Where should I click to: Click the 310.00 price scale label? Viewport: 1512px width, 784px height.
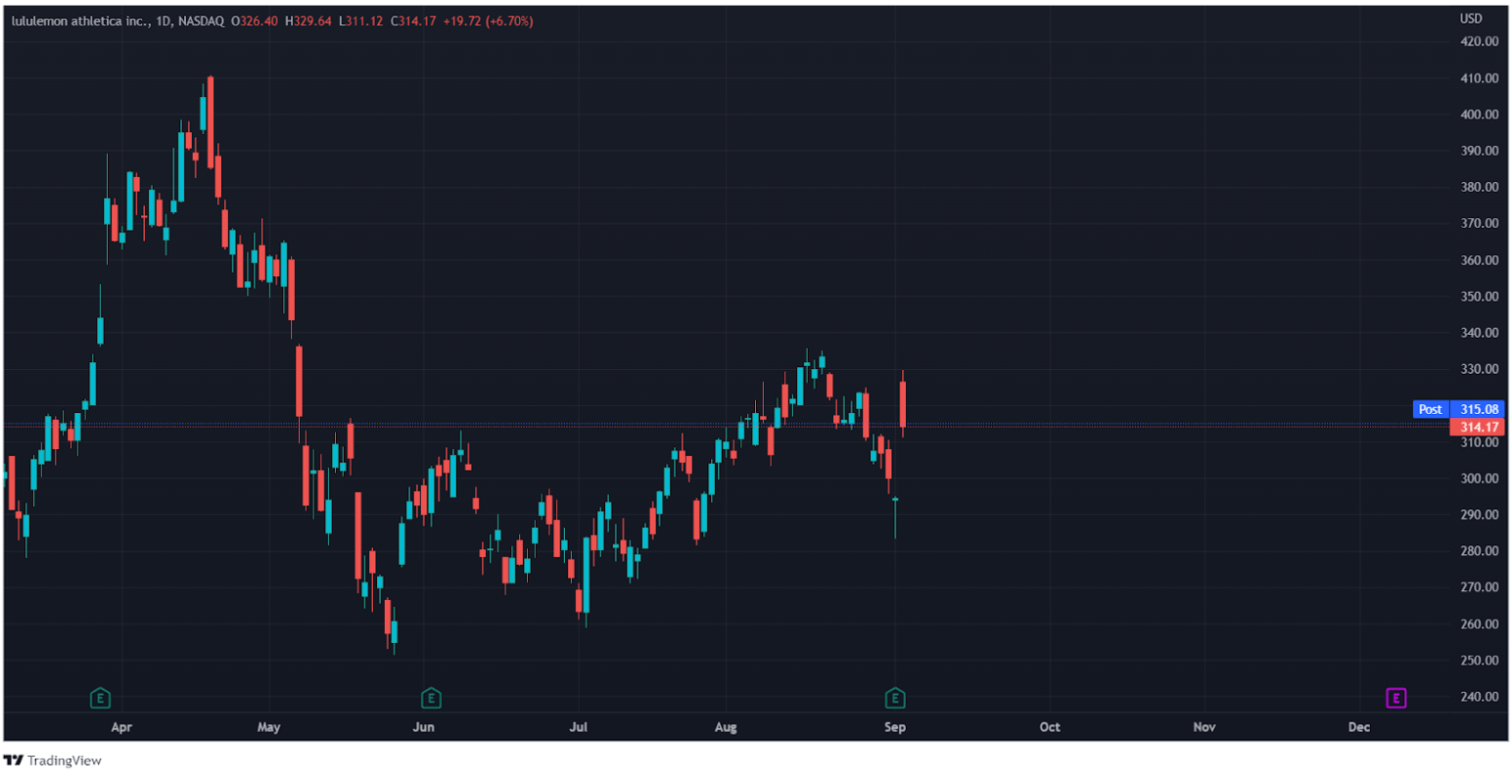1480,442
